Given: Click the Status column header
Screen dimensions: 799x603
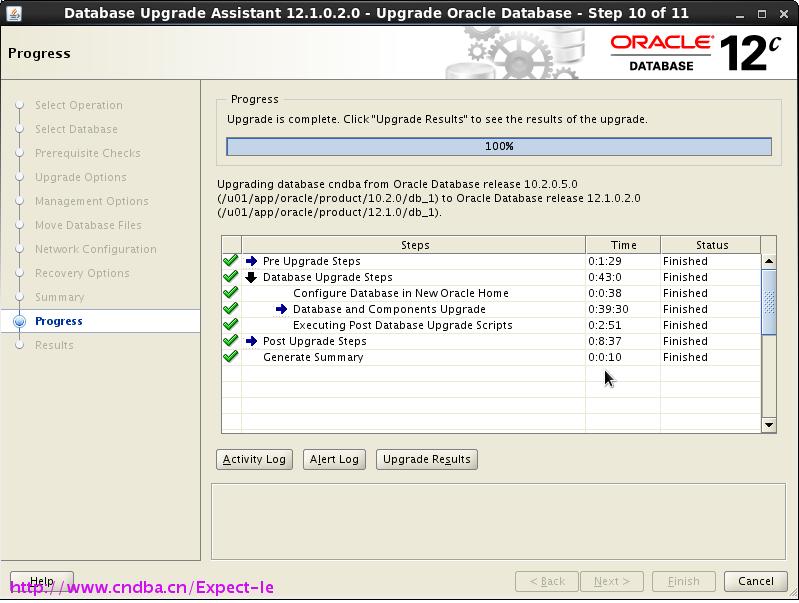Looking at the screenshot, I should coord(711,245).
